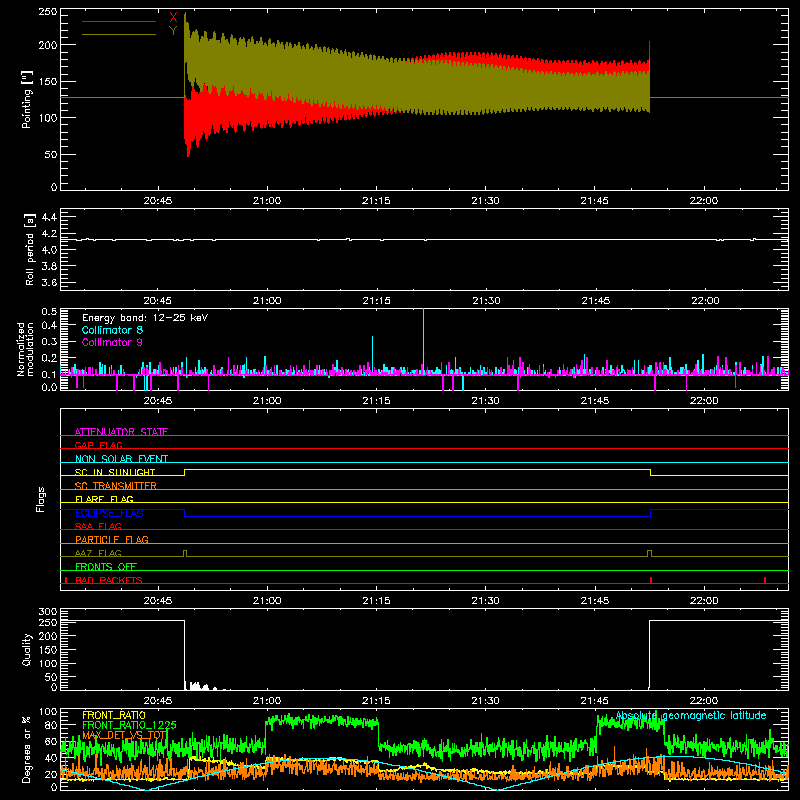The width and height of the screenshot is (800, 800).
Task: Click the tallest cyan modulation spike
Action: point(423,339)
